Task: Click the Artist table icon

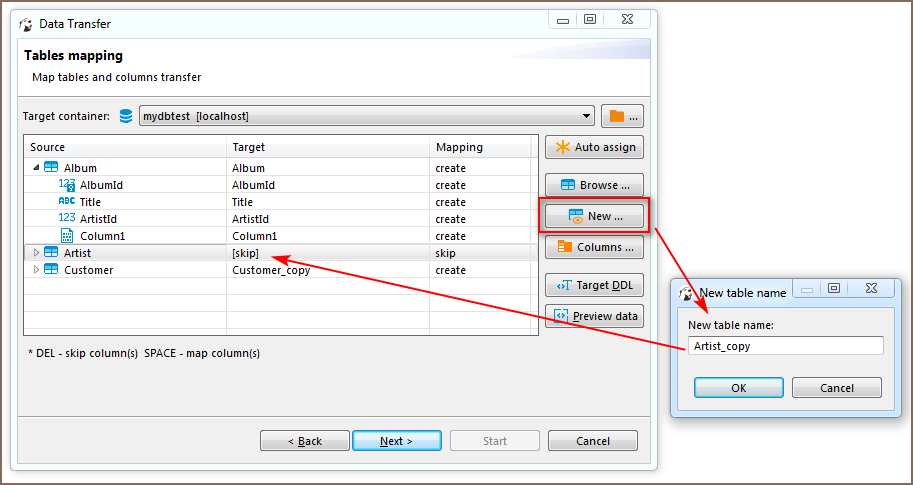Action: (51, 253)
